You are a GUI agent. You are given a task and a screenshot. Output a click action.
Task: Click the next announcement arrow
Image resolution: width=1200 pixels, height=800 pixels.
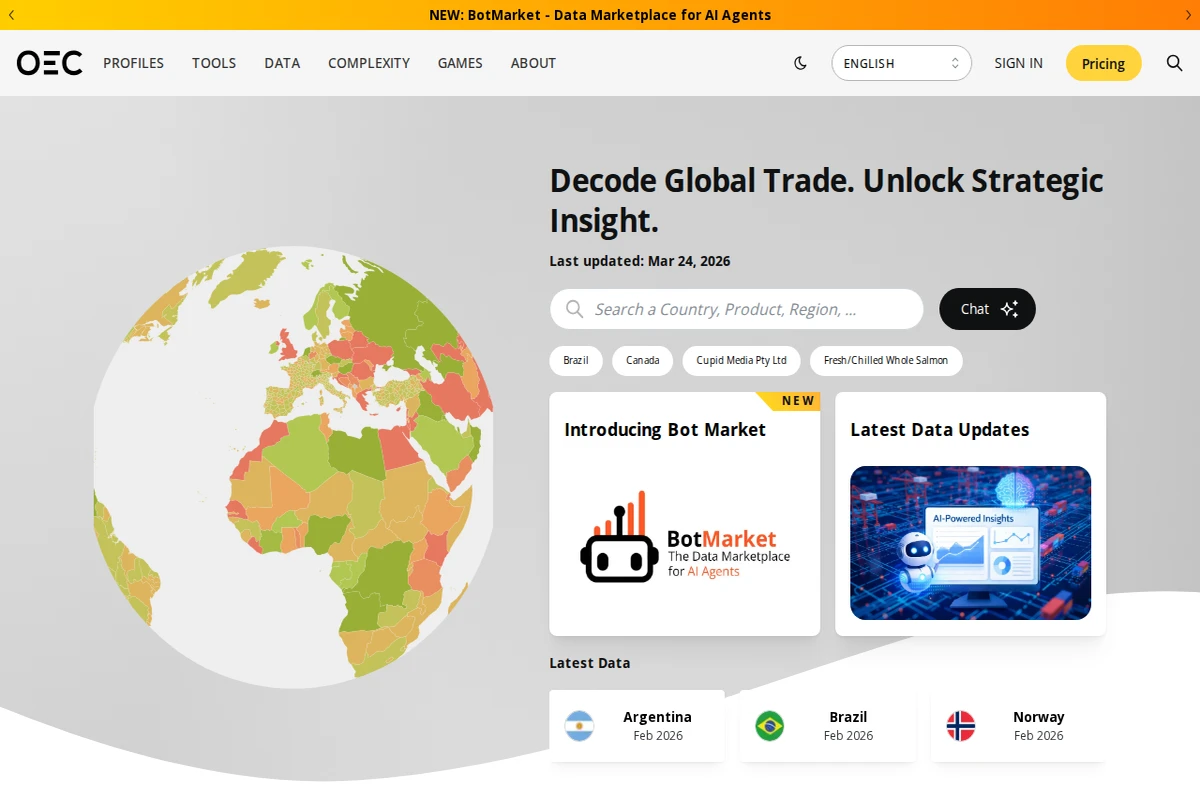click(1188, 15)
